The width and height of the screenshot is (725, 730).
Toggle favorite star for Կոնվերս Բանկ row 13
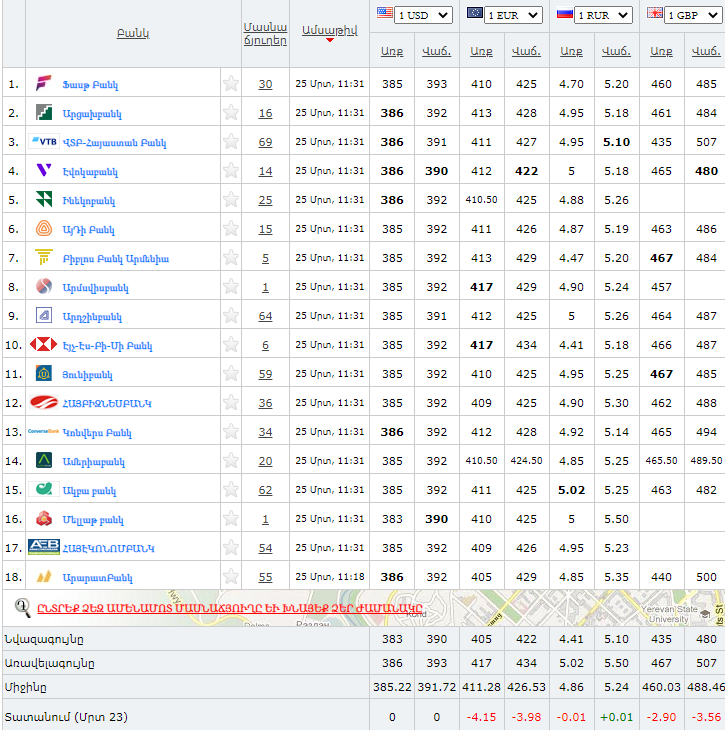[230, 432]
